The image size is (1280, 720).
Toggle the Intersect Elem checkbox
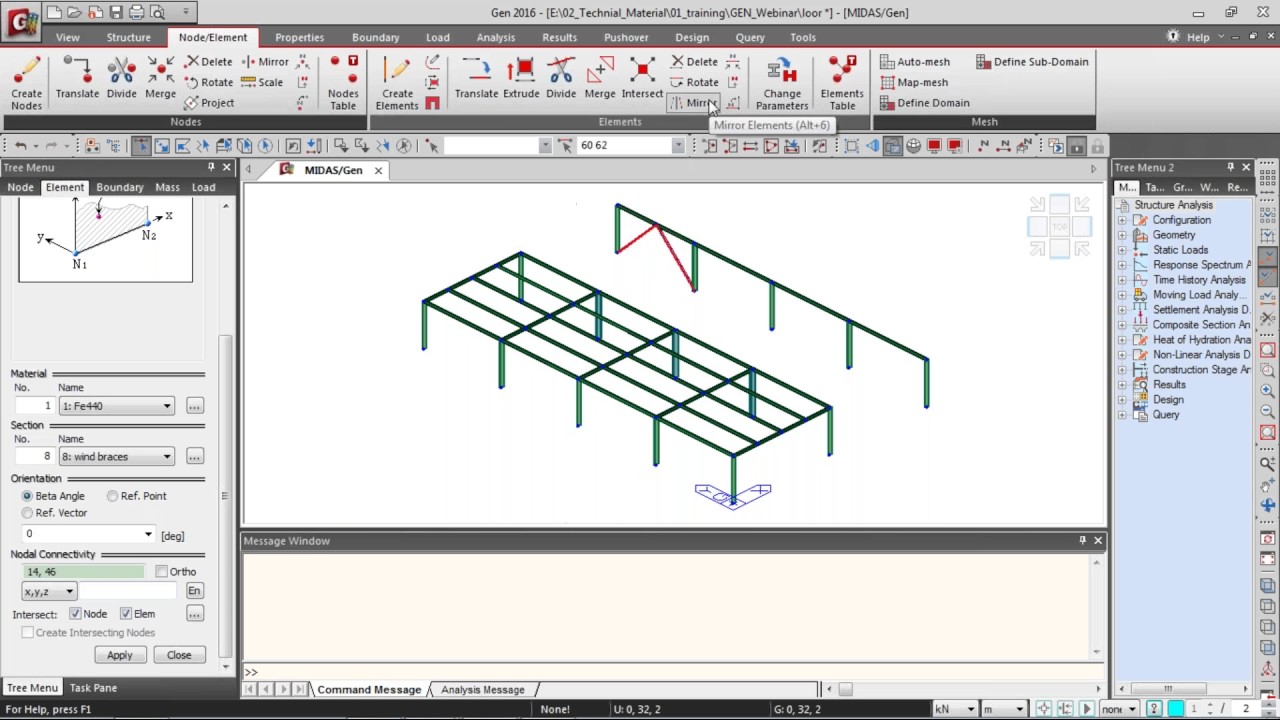pos(126,614)
